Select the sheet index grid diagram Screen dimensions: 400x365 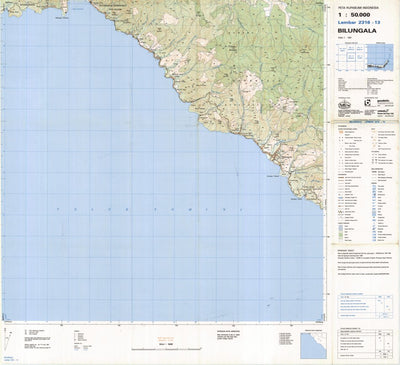351,57
